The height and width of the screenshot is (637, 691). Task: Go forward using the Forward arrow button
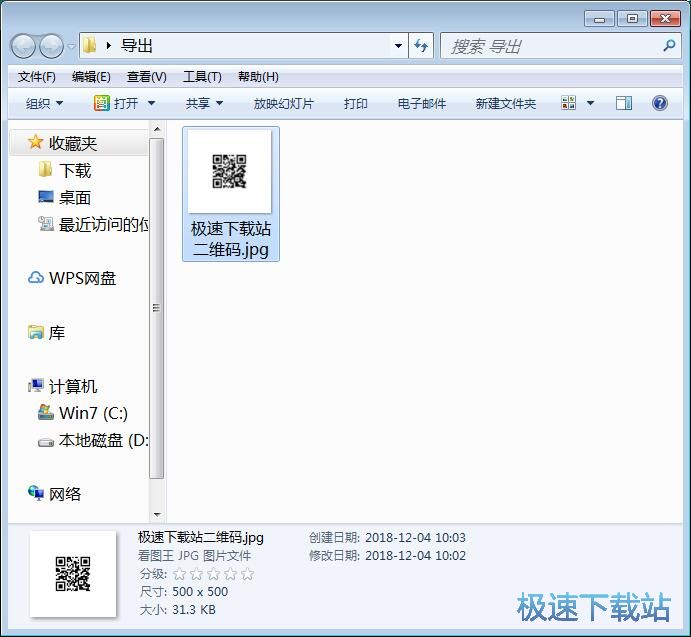[x=52, y=46]
